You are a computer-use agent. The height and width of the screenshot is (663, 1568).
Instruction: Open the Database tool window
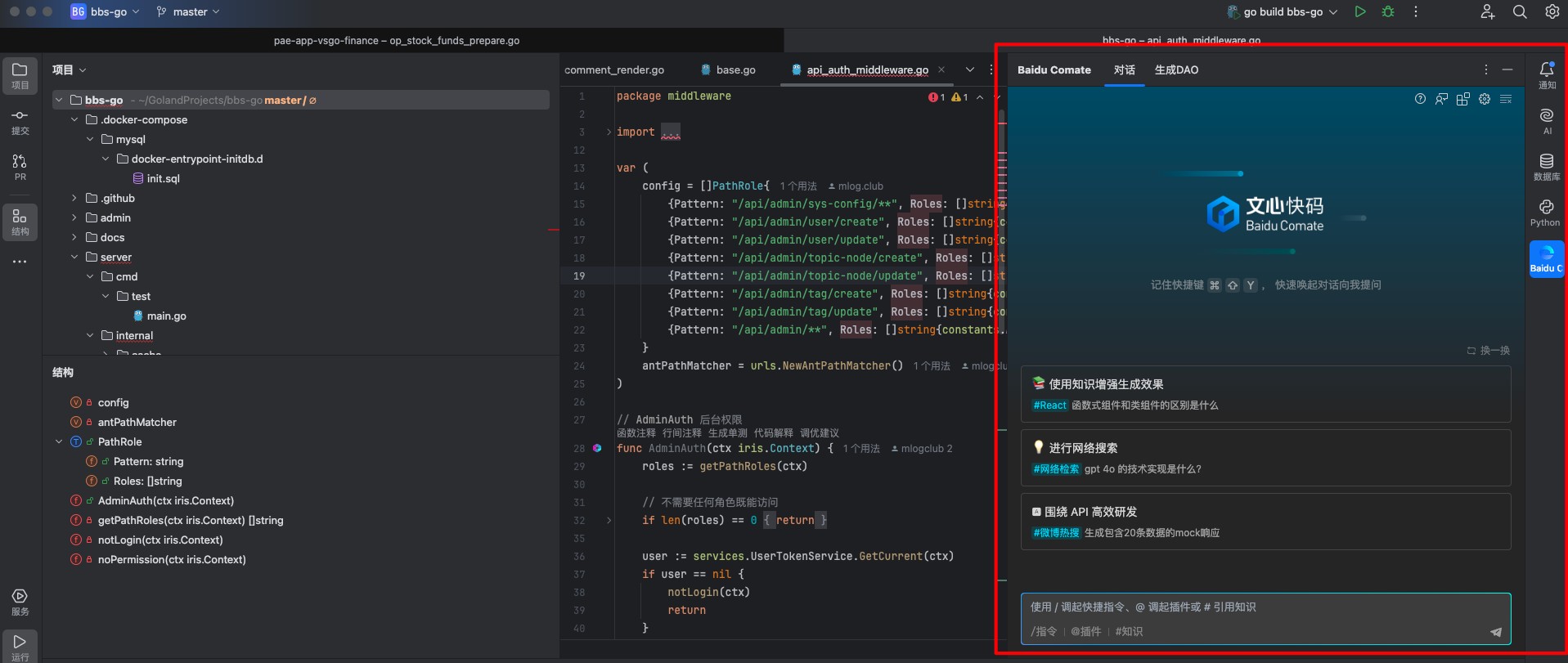[x=1547, y=167]
